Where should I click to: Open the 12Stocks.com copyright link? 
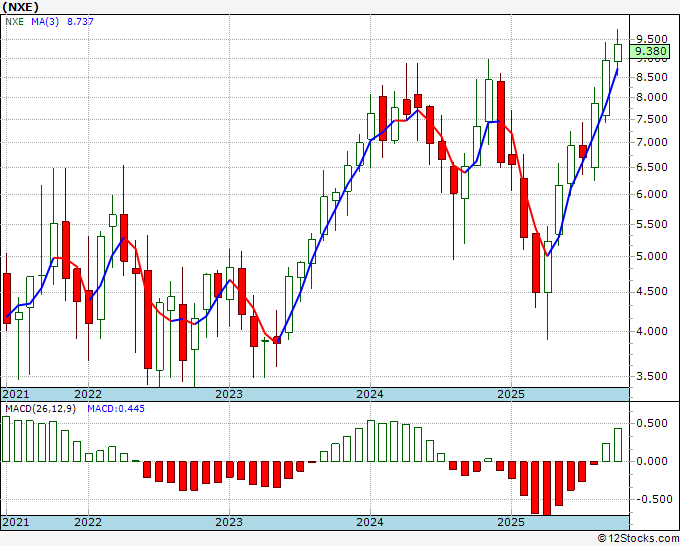[x=638, y=539]
